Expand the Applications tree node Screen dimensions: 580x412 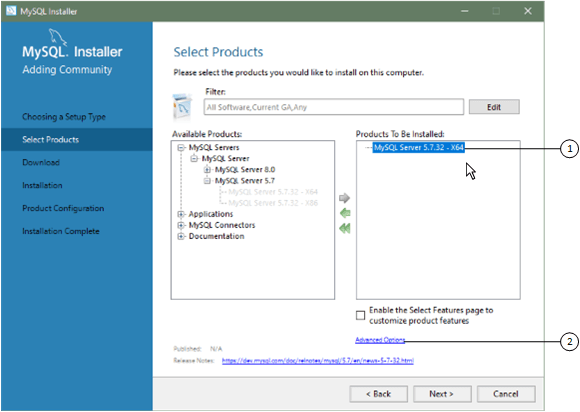(181, 214)
